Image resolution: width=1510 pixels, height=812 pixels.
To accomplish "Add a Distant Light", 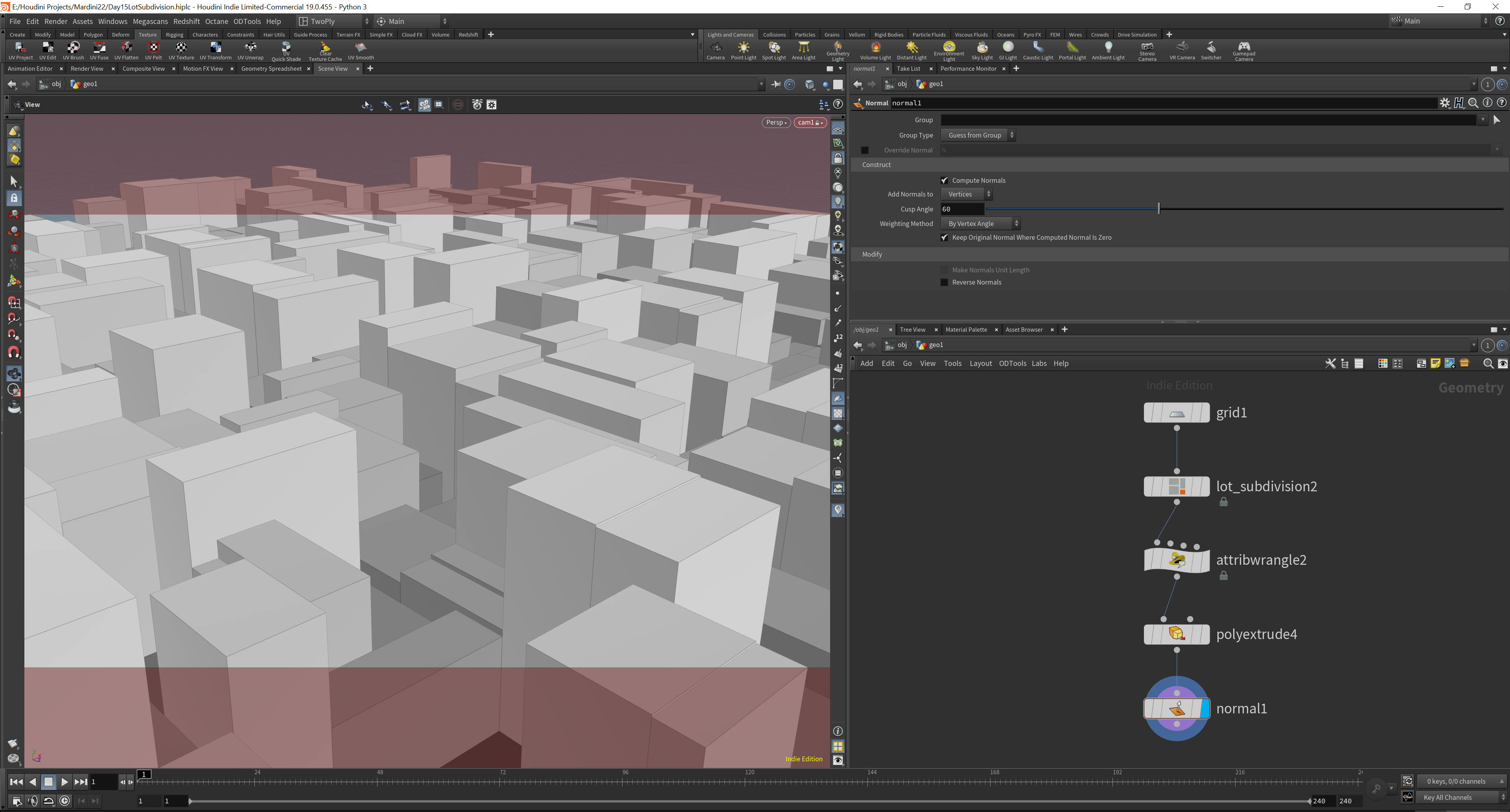I will (912, 51).
